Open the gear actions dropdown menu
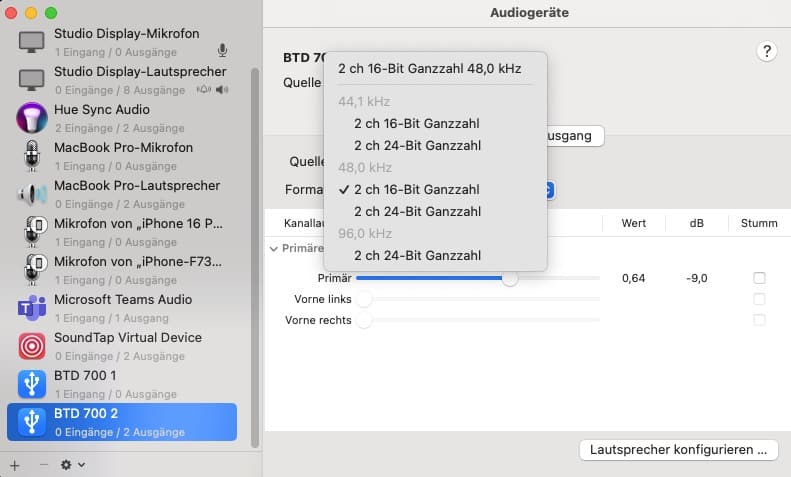Viewport: 791px width, 477px height. pos(73,465)
